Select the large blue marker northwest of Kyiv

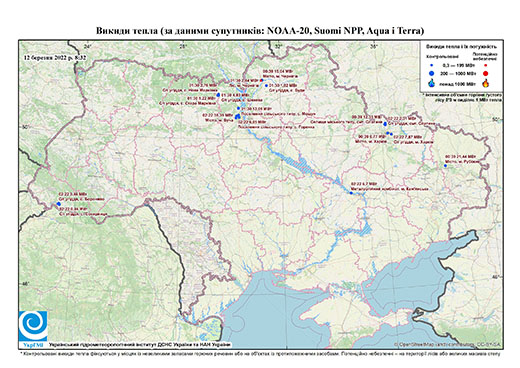tap(218, 95)
